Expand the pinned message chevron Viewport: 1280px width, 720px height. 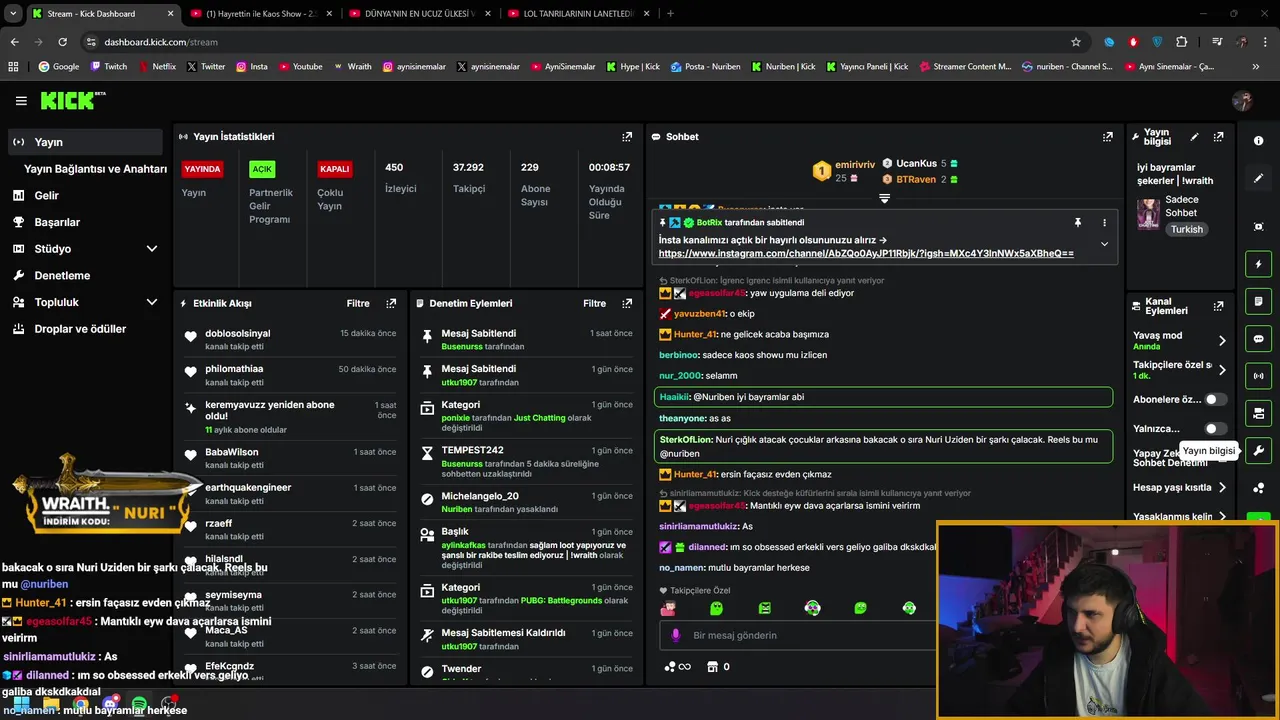click(1104, 244)
